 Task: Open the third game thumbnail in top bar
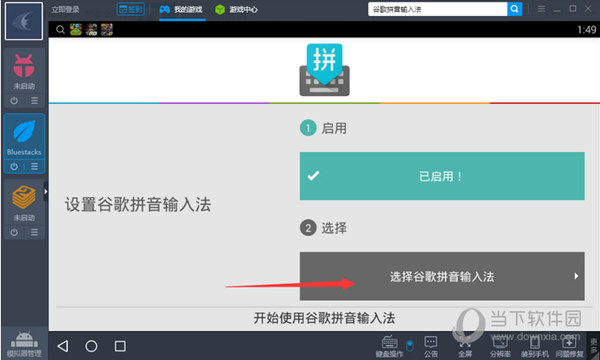[107, 29]
